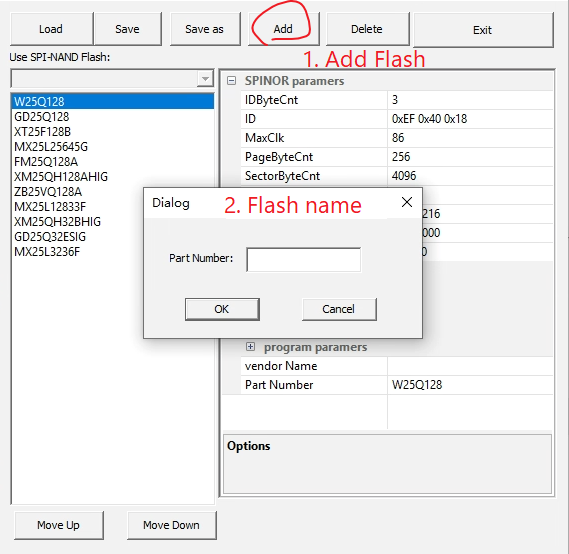Click the Exit button
The width and height of the screenshot is (569, 554).
click(483, 30)
